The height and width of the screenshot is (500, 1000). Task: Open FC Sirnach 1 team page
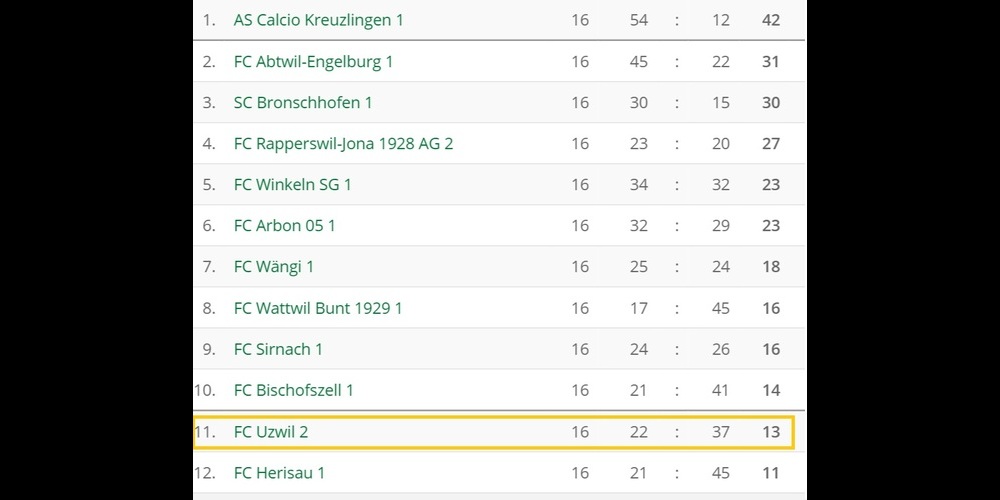(278, 349)
